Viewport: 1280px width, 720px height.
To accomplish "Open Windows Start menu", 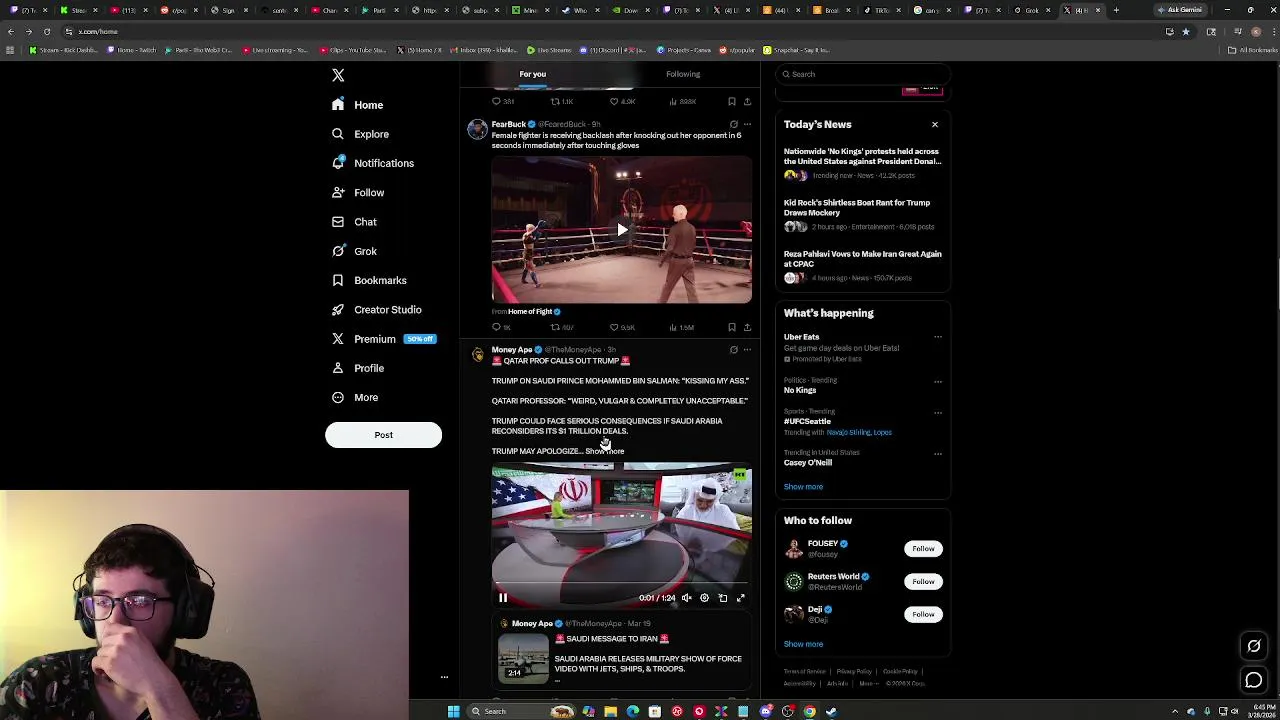I will point(453,711).
